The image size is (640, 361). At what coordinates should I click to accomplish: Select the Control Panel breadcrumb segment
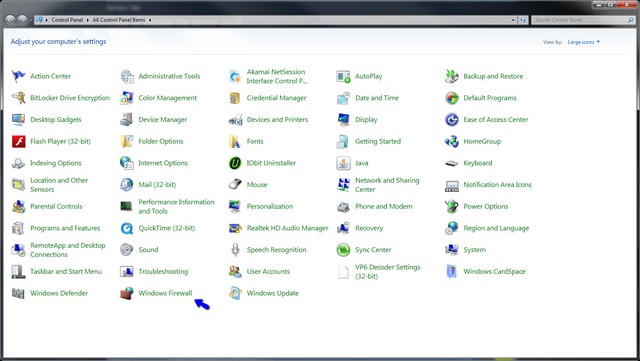[67, 20]
